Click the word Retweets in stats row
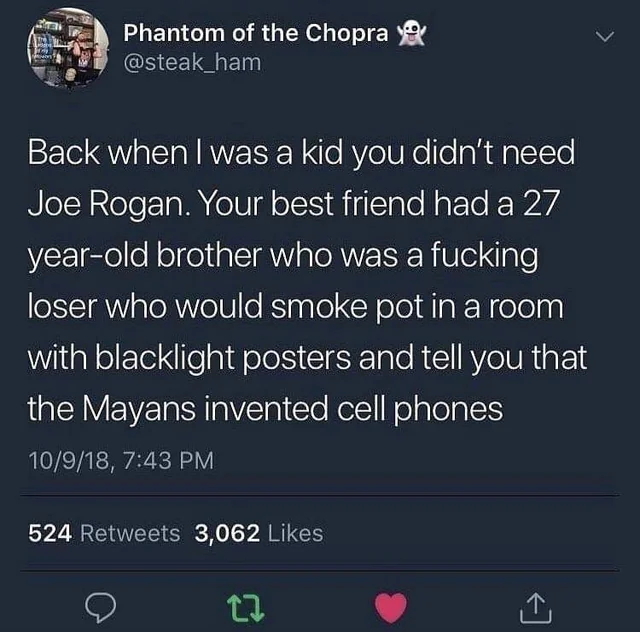Screen dimensions: 640x632 click(130, 533)
